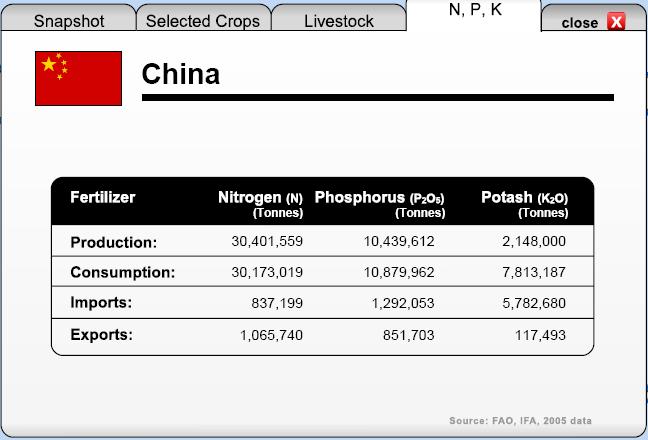648x440 pixels.
Task: Click the China flag image
Action: pyautogui.click(x=79, y=78)
